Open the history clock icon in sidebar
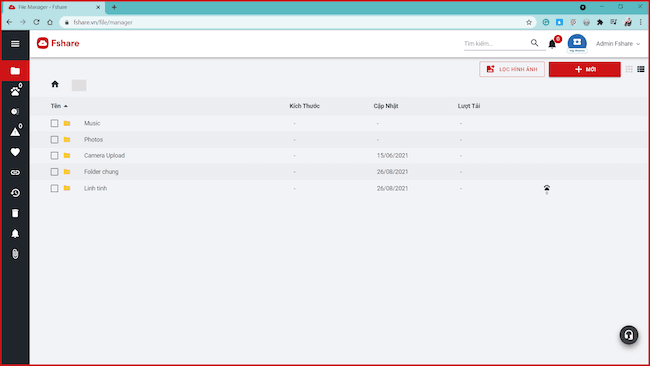 point(15,193)
